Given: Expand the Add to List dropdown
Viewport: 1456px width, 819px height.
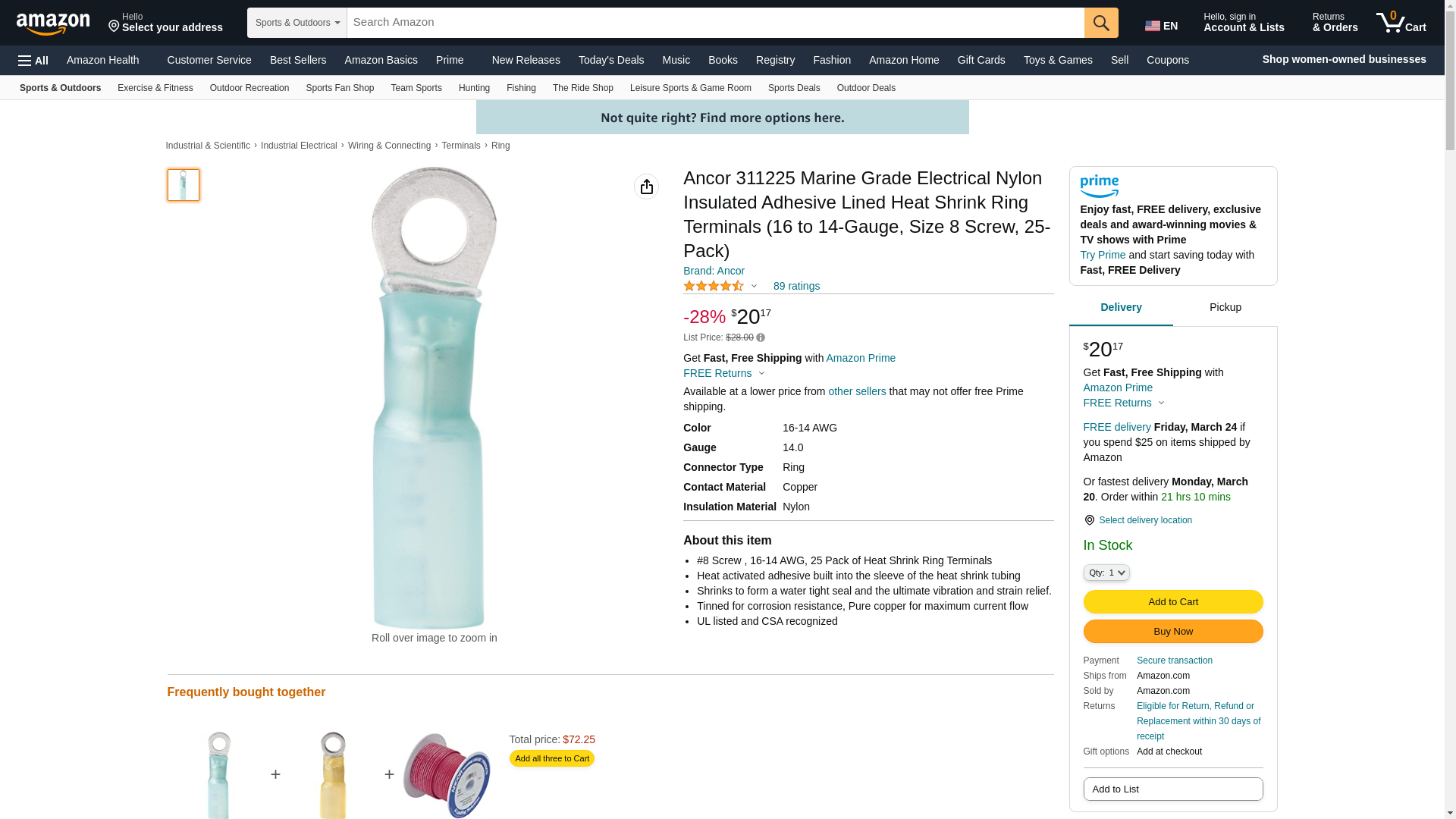Looking at the screenshot, I should point(1173,789).
